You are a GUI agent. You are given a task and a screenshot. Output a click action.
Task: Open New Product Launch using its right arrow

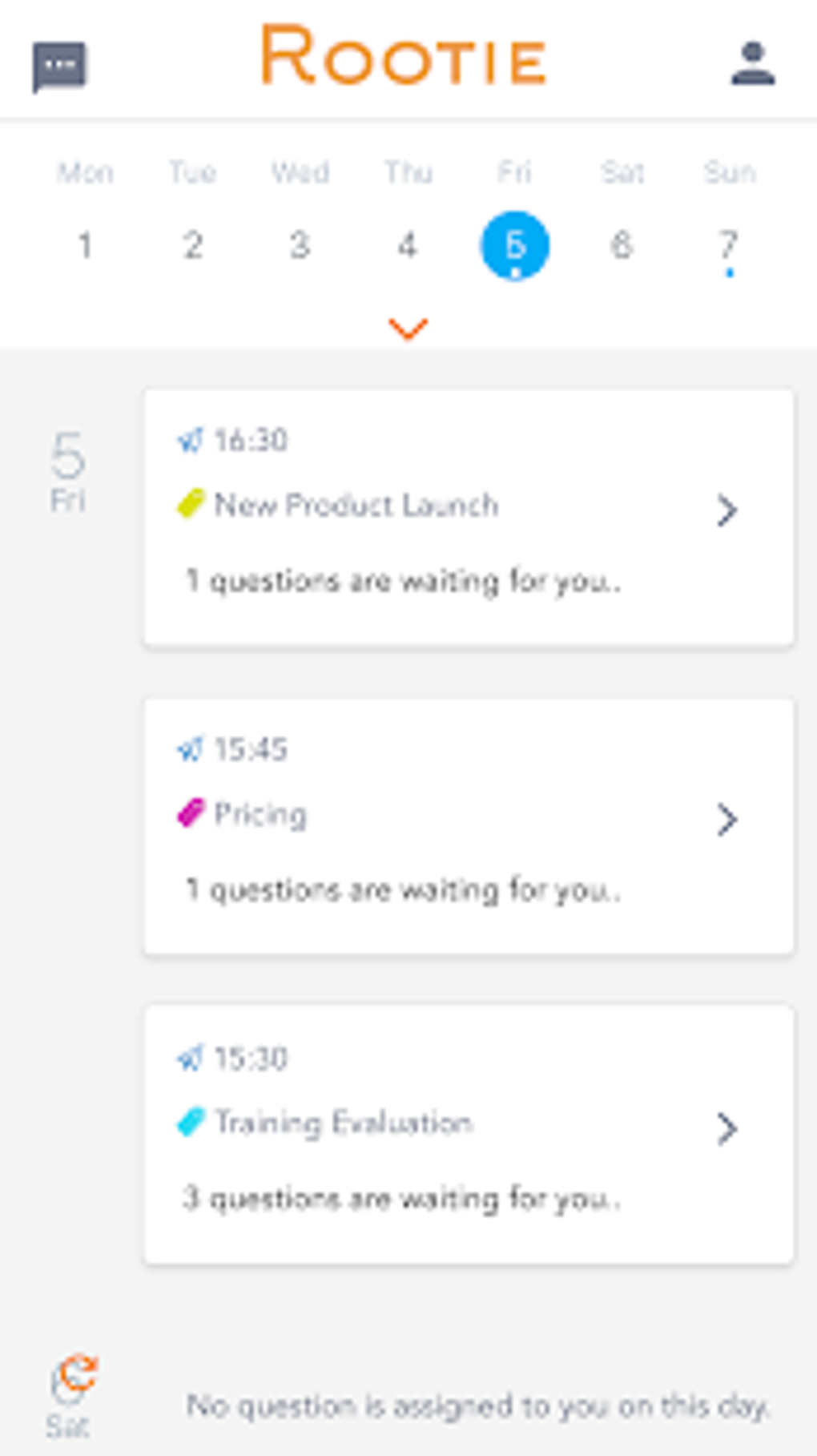(726, 510)
